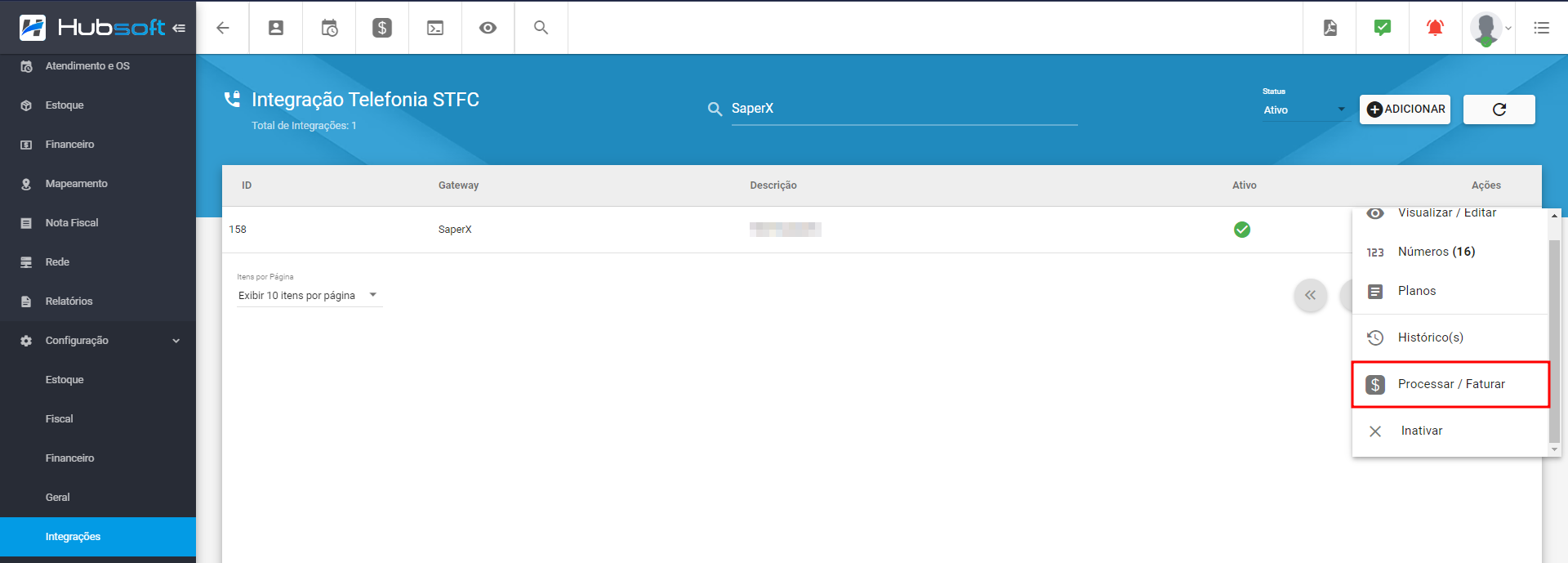Click scrollbar down arrow in actions menu
1568x563 pixels.
(1555, 449)
